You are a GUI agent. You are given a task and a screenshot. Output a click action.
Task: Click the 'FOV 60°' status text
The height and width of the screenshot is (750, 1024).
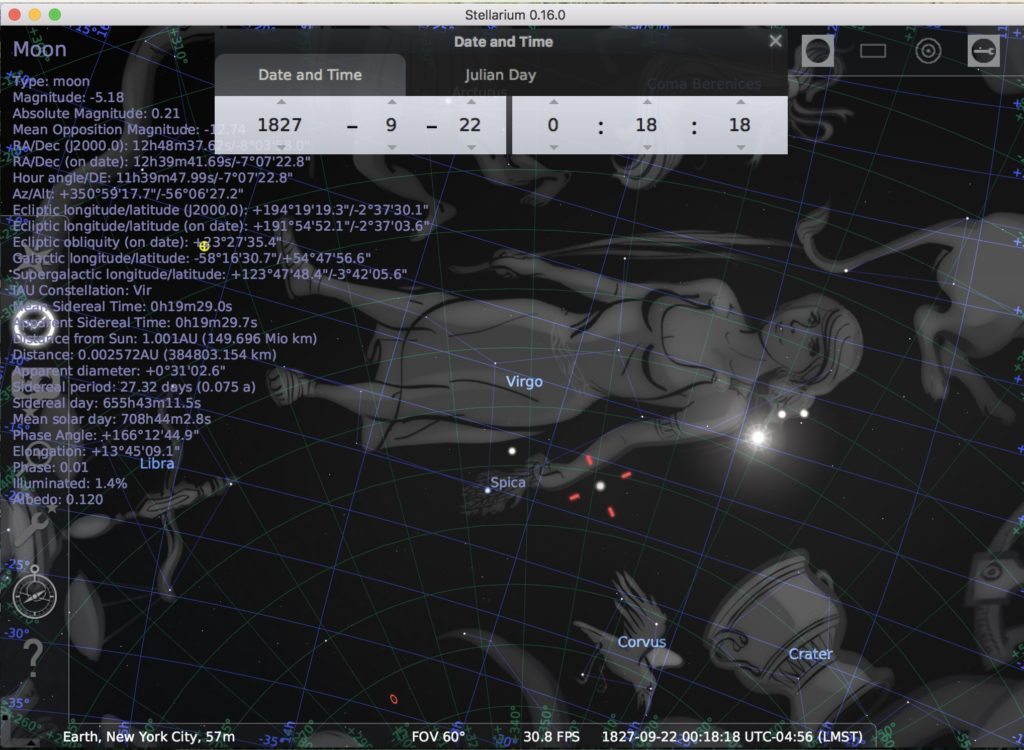[438, 737]
